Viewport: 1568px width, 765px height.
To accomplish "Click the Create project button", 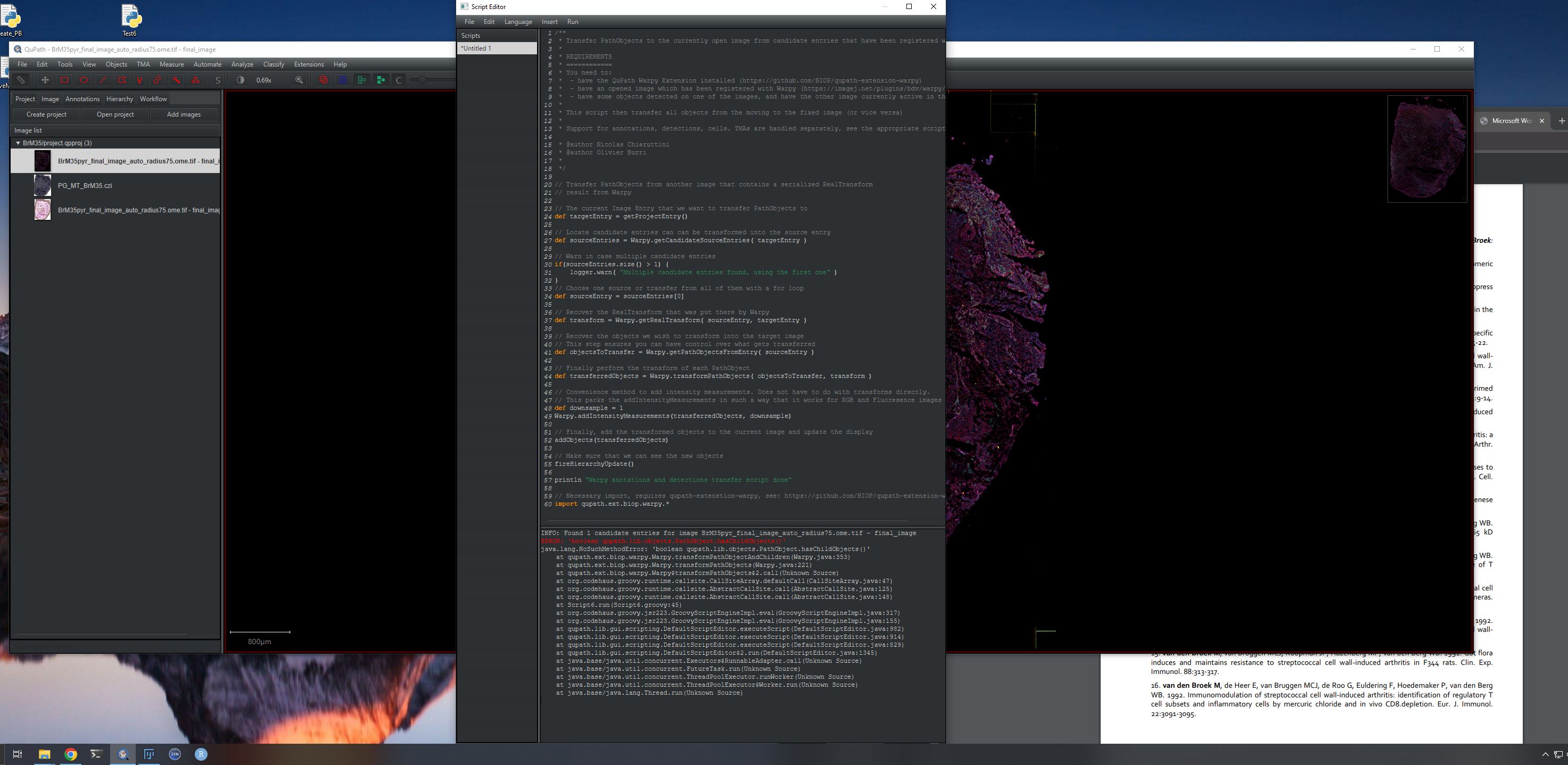I will [x=46, y=114].
